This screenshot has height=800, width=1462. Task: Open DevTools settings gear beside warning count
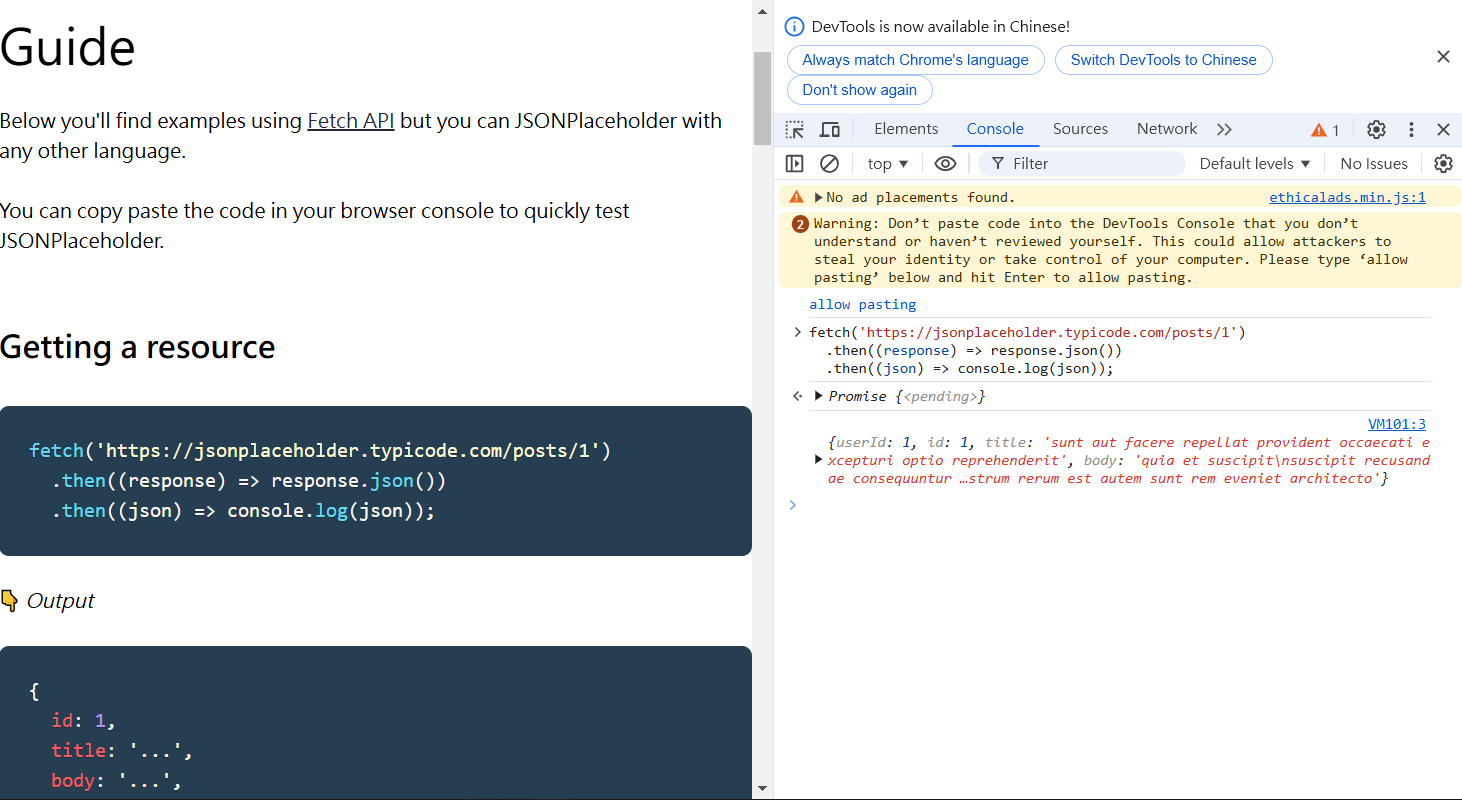(1377, 129)
